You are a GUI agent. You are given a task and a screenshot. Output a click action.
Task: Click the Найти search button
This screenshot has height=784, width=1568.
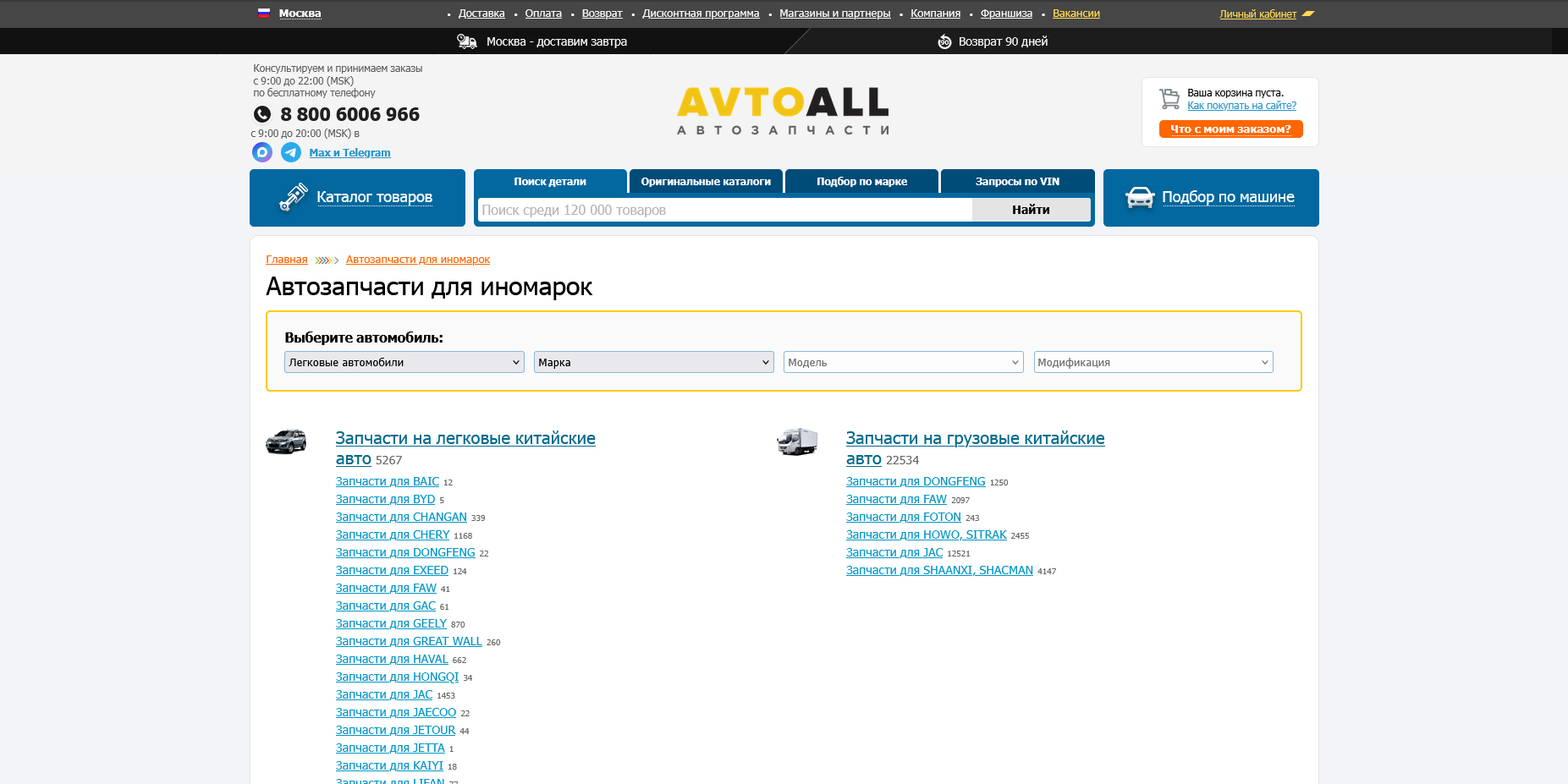1031,210
